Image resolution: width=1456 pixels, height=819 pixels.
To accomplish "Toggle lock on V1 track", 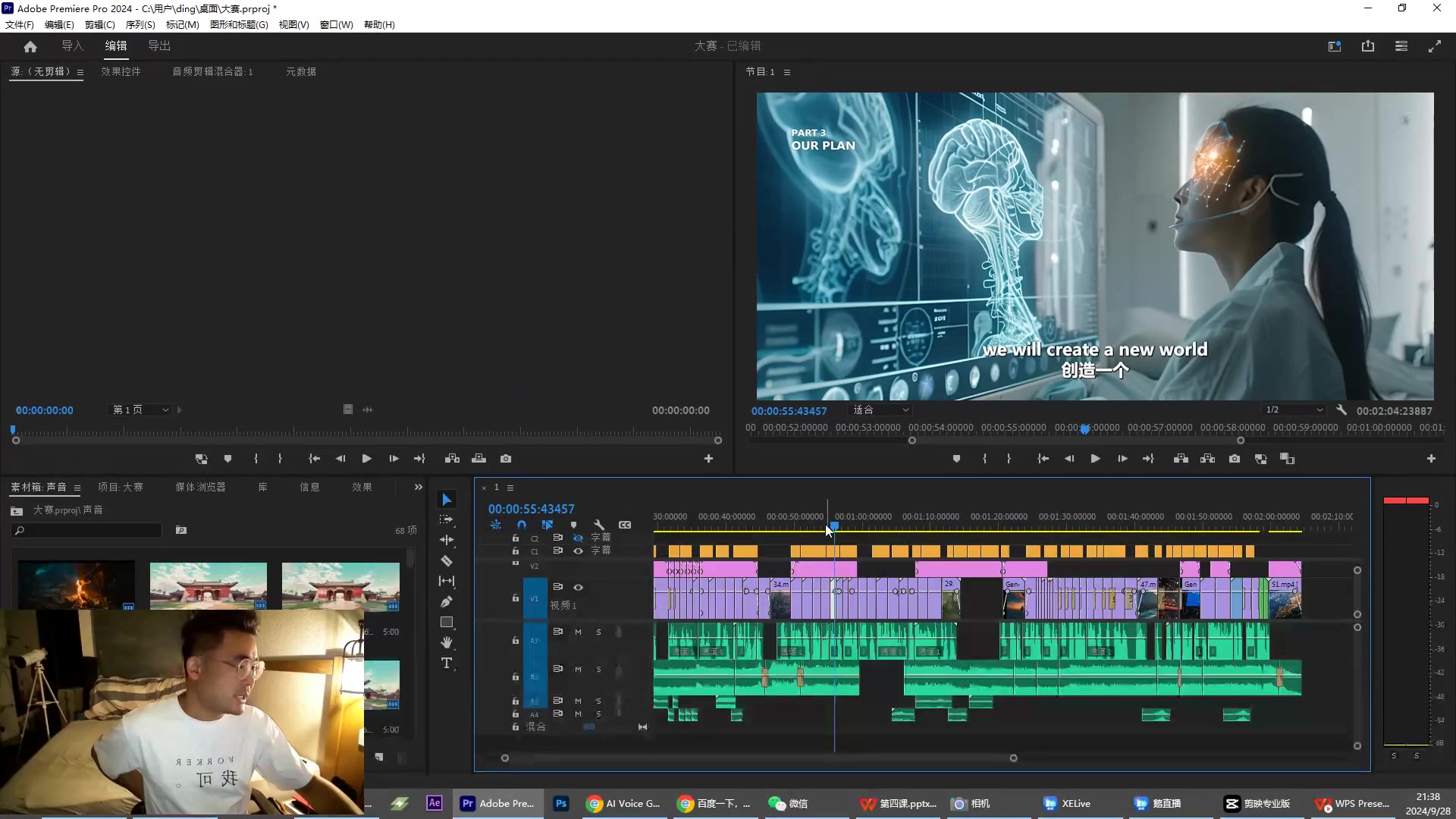I will point(516,598).
